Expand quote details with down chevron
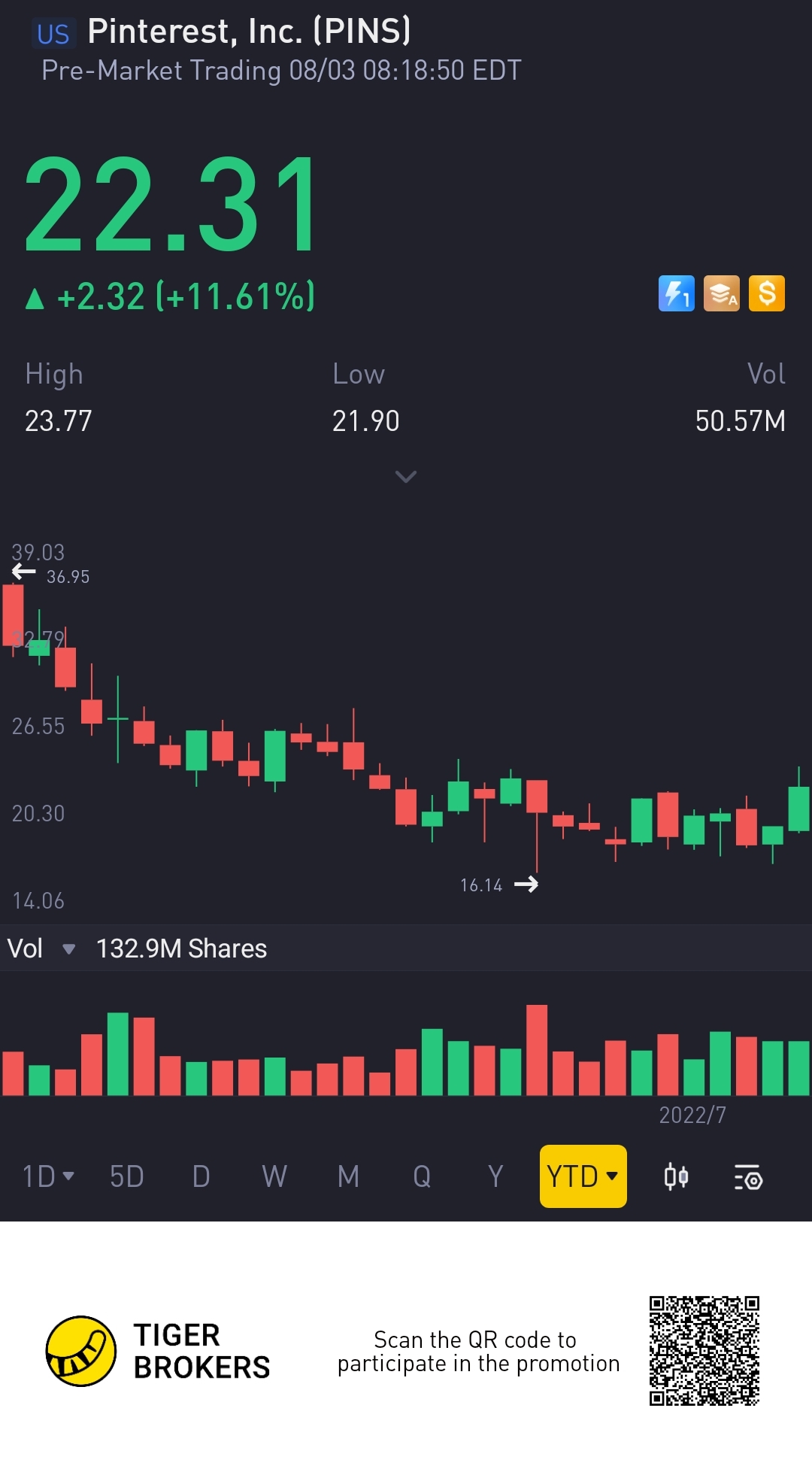The height and width of the screenshot is (1481, 812). coord(405,477)
